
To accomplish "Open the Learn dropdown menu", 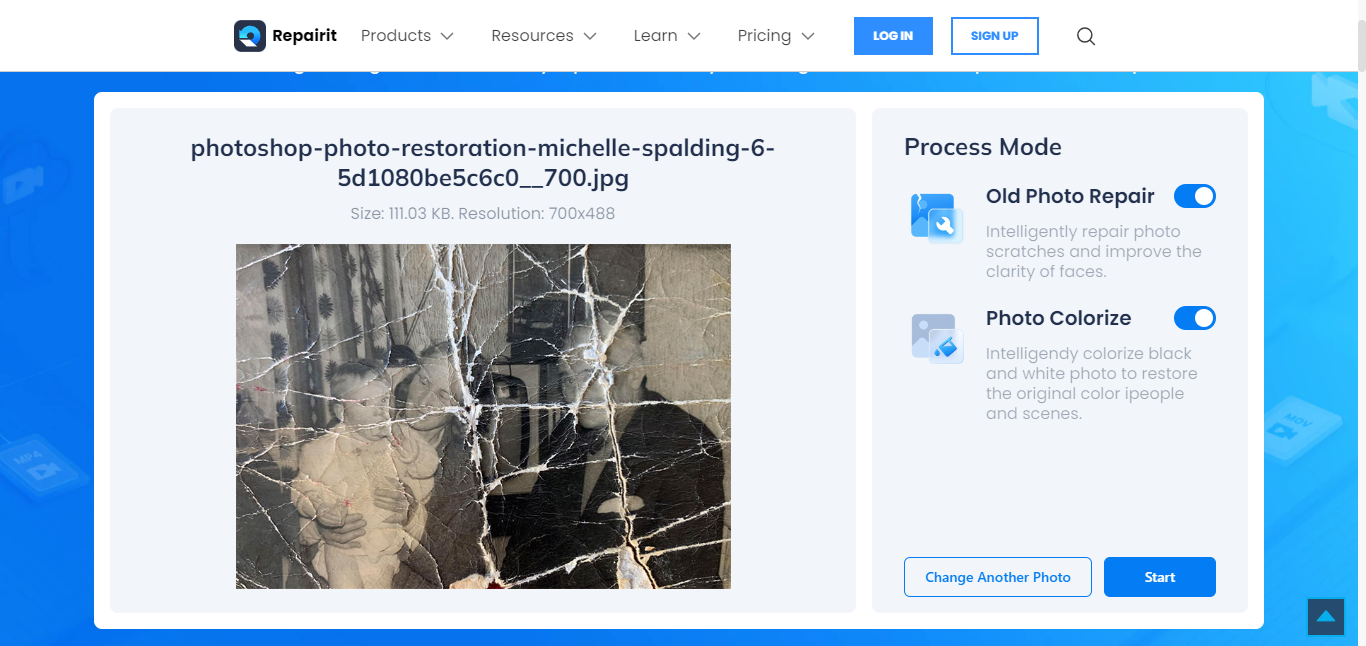I will pyautogui.click(x=667, y=36).
